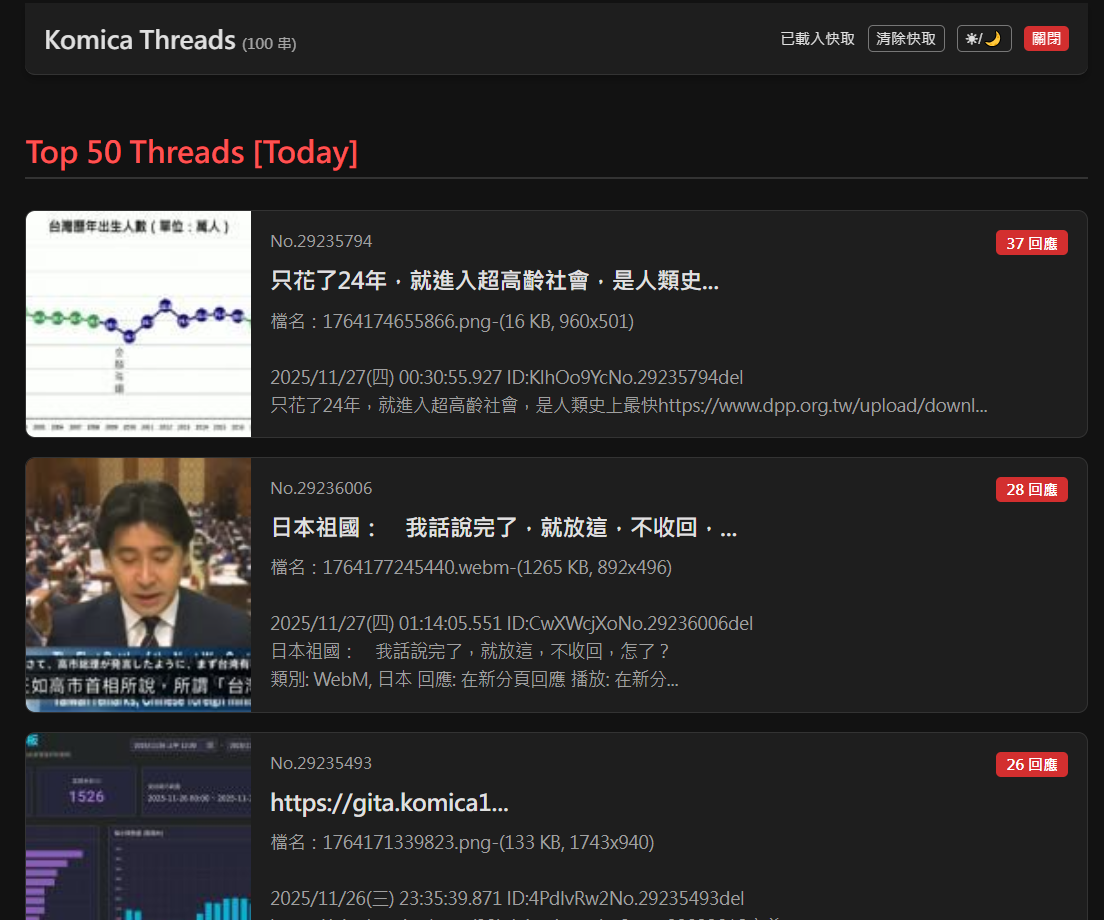Click thread number No.29236006
The image size is (1104, 920).
(x=321, y=489)
